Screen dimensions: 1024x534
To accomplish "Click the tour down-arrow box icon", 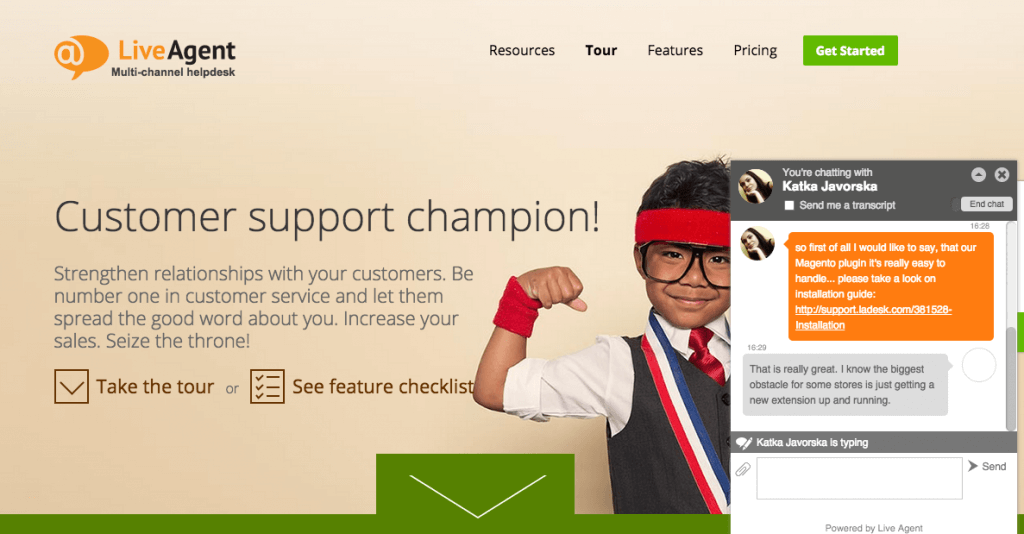I will tap(71, 386).
